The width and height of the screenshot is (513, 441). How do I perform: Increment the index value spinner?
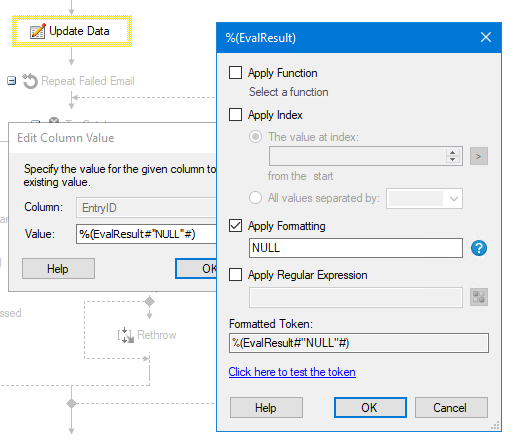(x=452, y=153)
